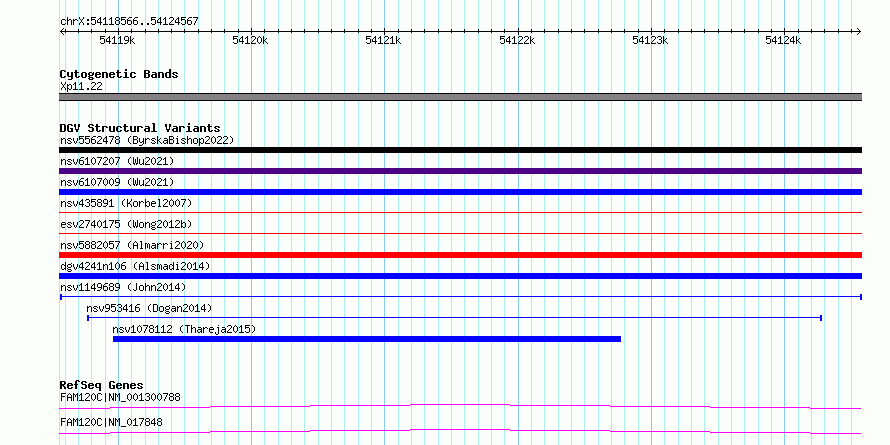The width and height of the screenshot is (890, 445).
Task: Click the gray Xp11.22 cytogenetic band bar
Action: point(460,97)
